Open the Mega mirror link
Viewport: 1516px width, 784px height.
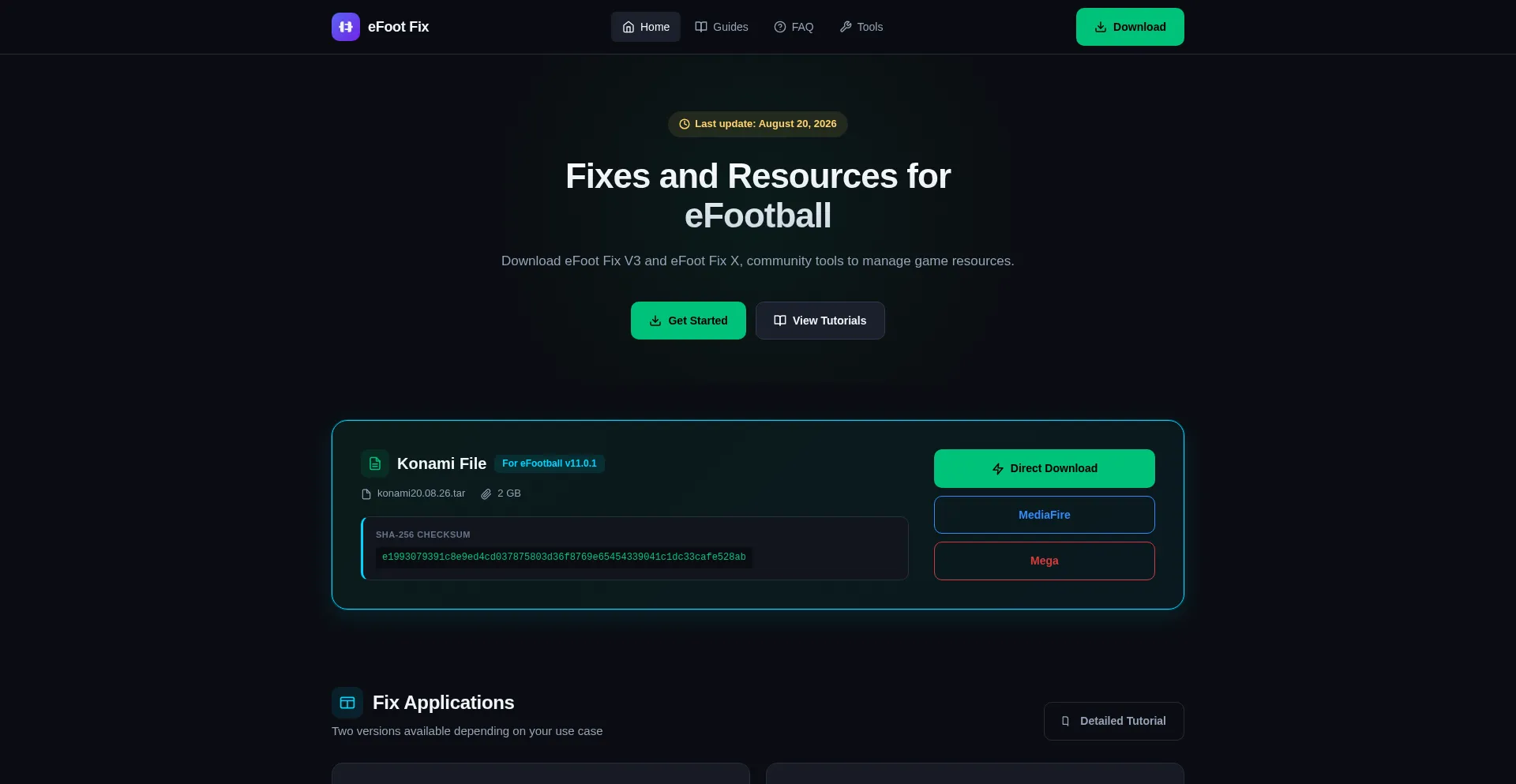[x=1045, y=561]
